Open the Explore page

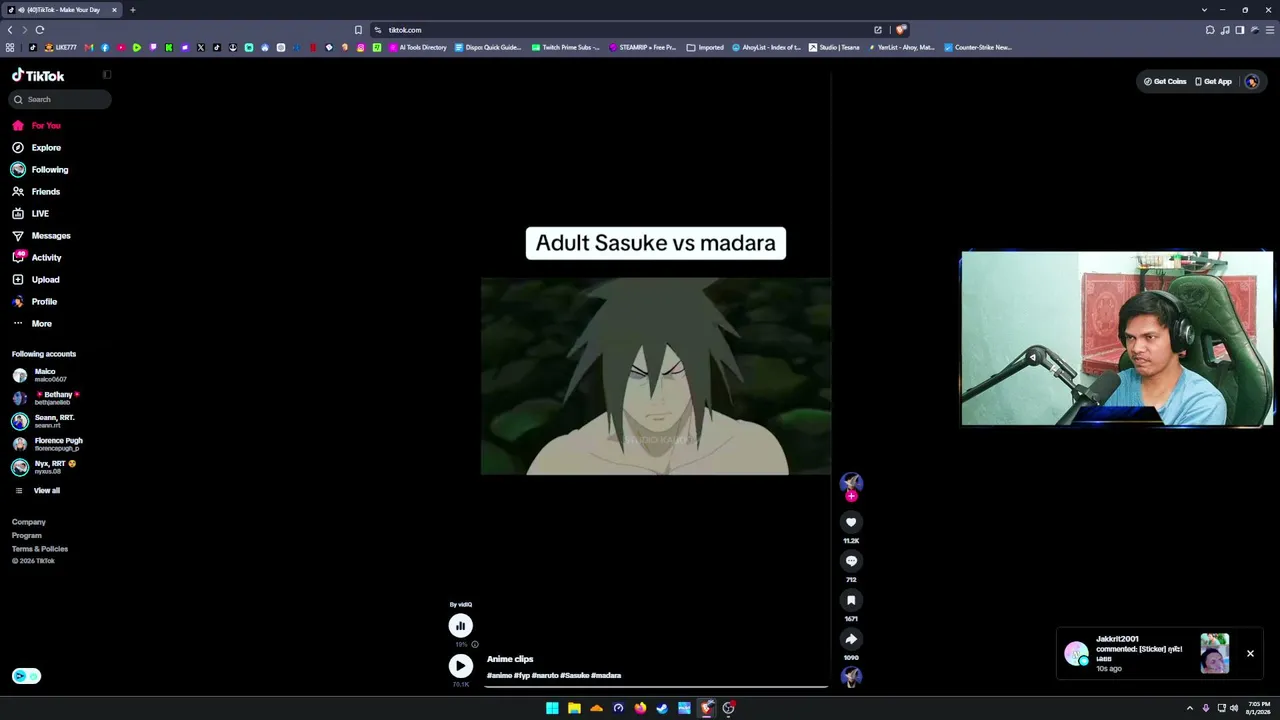tap(37, 148)
